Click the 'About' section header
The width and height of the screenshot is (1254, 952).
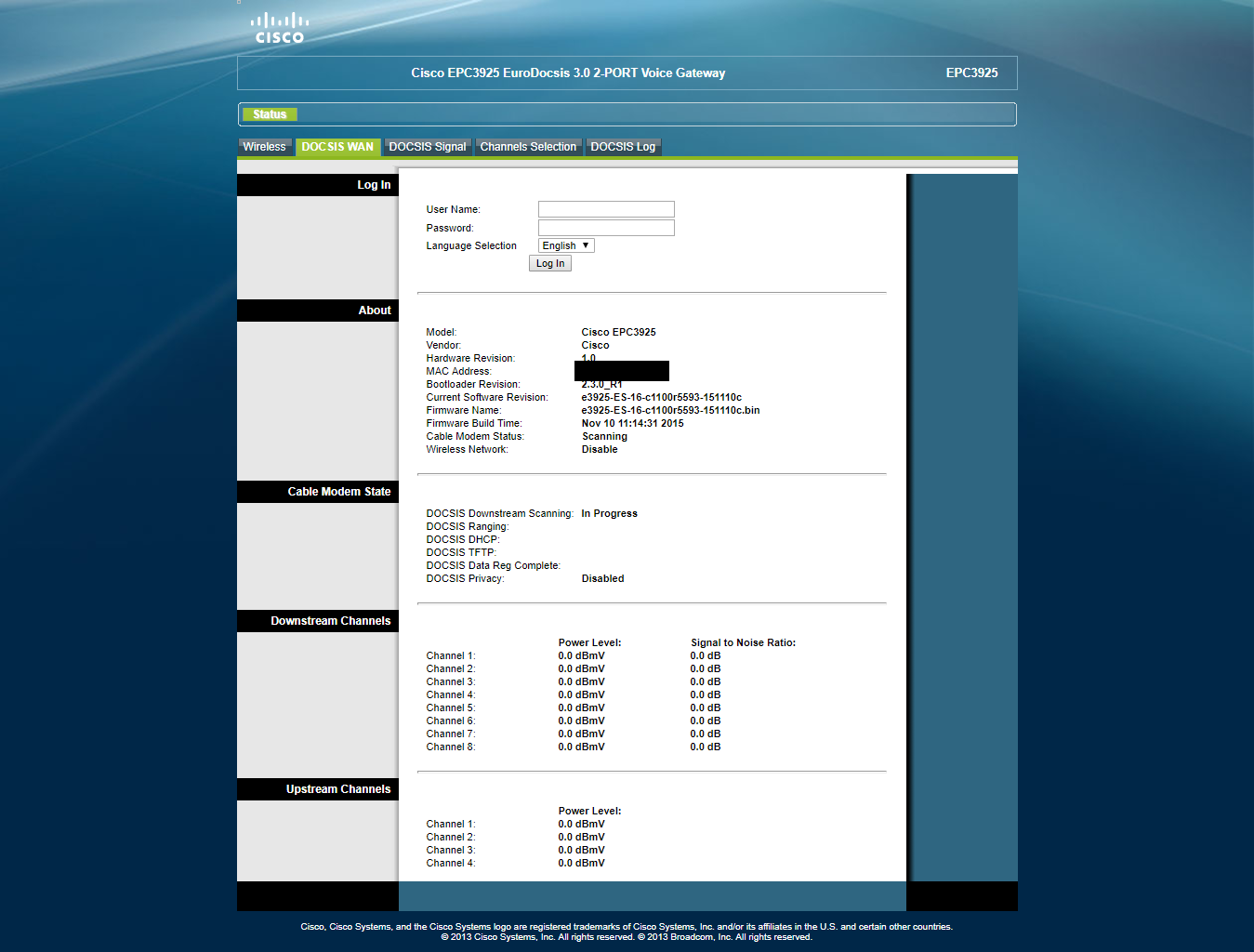coord(318,311)
